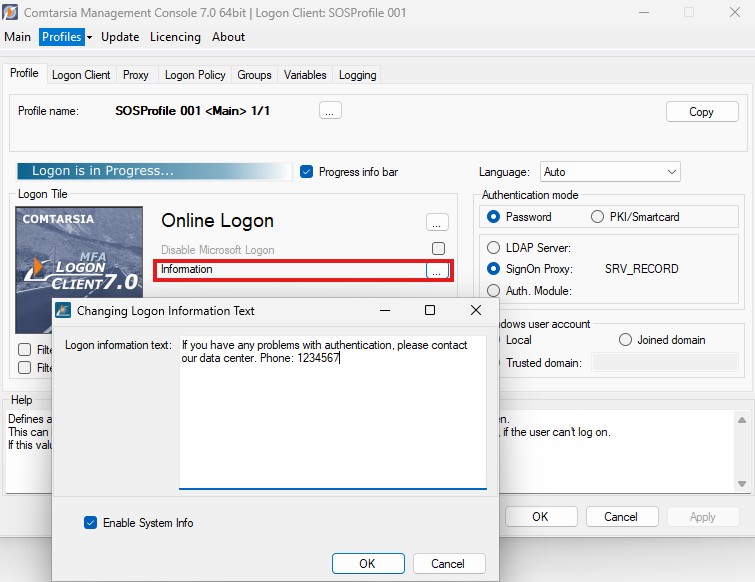
Task: Select the PKI/Smartcard authentication mode
Action: pyautogui.click(x=598, y=217)
